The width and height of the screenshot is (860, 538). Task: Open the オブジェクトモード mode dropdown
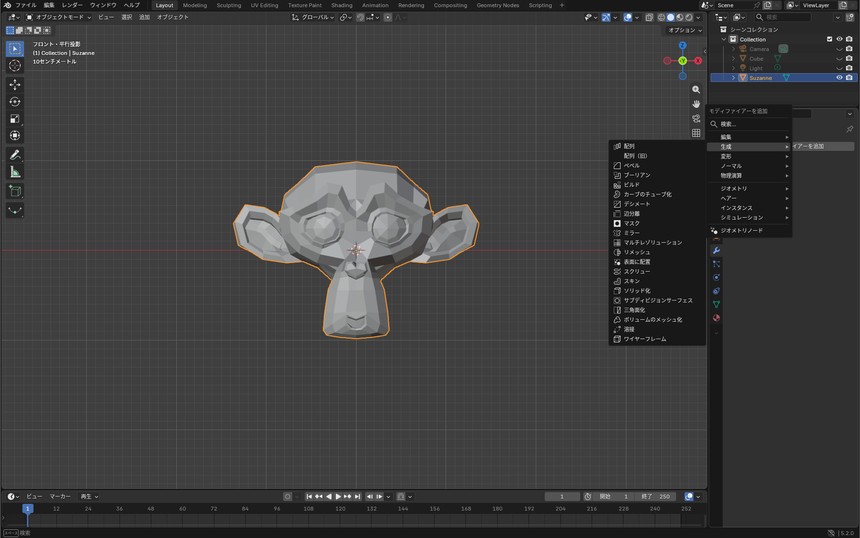(x=59, y=17)
